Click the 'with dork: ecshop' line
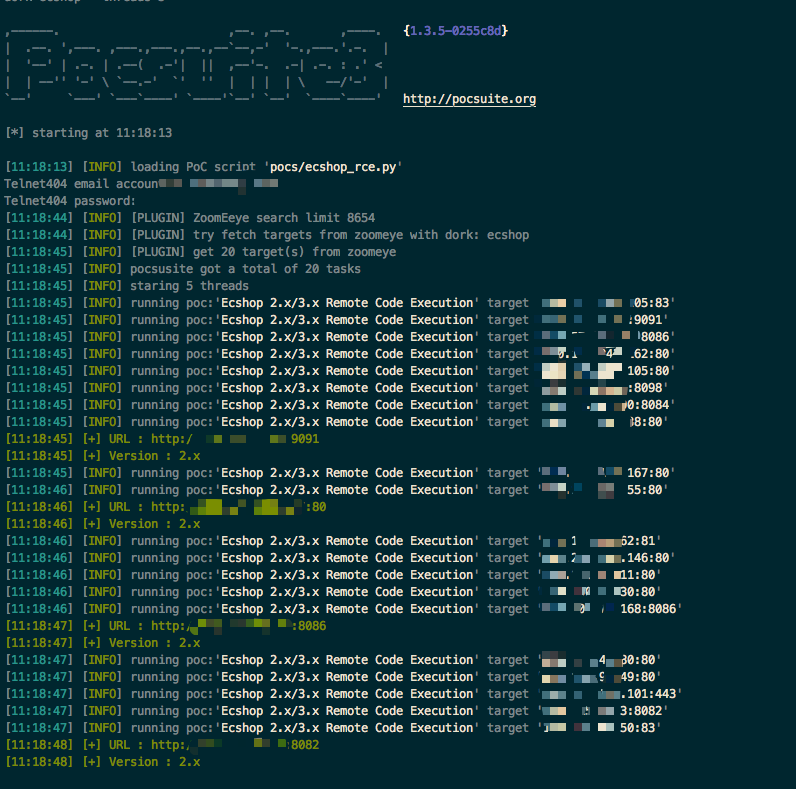Viewport: 796px width, 789px height. (x=267, y=235)
